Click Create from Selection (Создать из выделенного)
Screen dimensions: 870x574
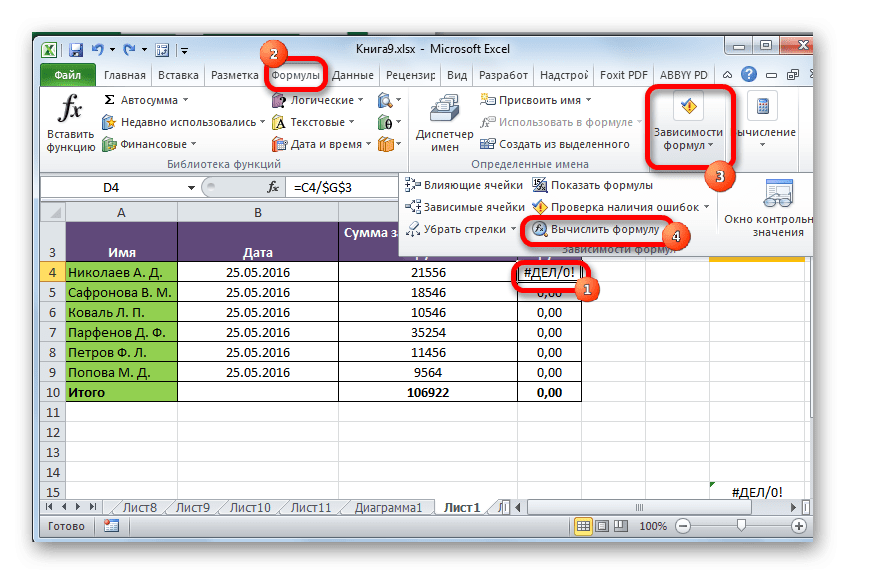click(x=555, y=144)
